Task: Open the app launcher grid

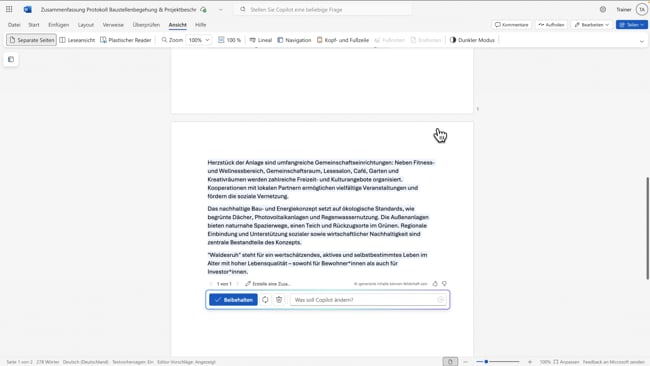Action: click(x=9, y=9)
